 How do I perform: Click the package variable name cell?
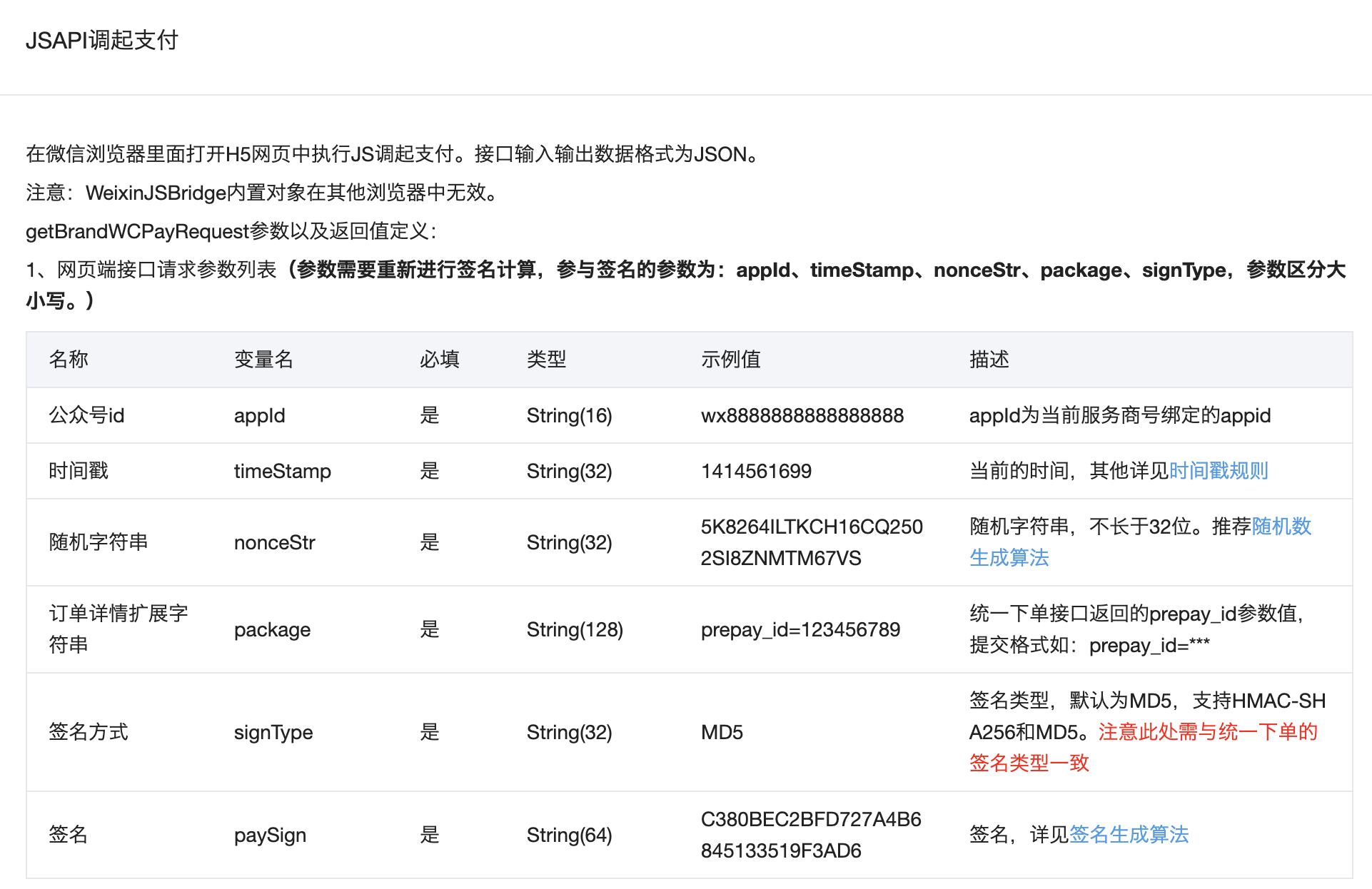(x=272, y=629)
